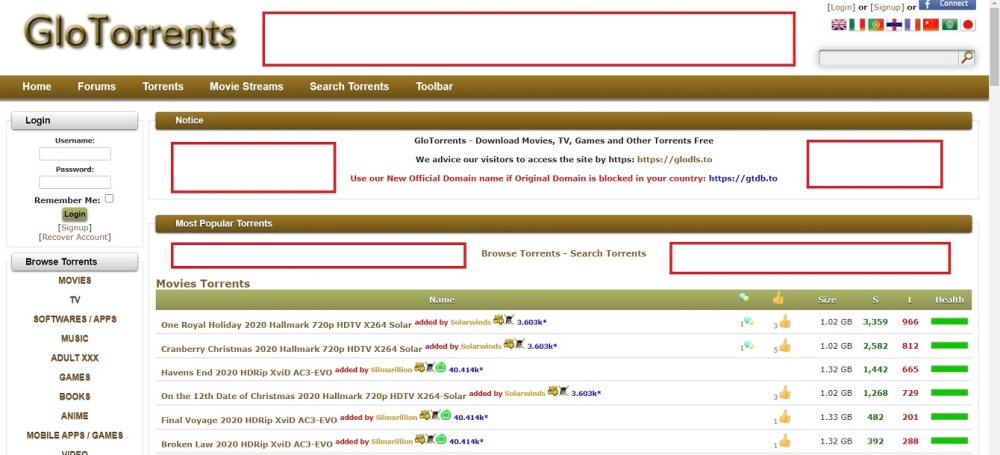Image resolution: width=1000 pixels, height=455 pixels.
Task: Click health bar of Havens End torrent
Action: click(x=949, y=370)
